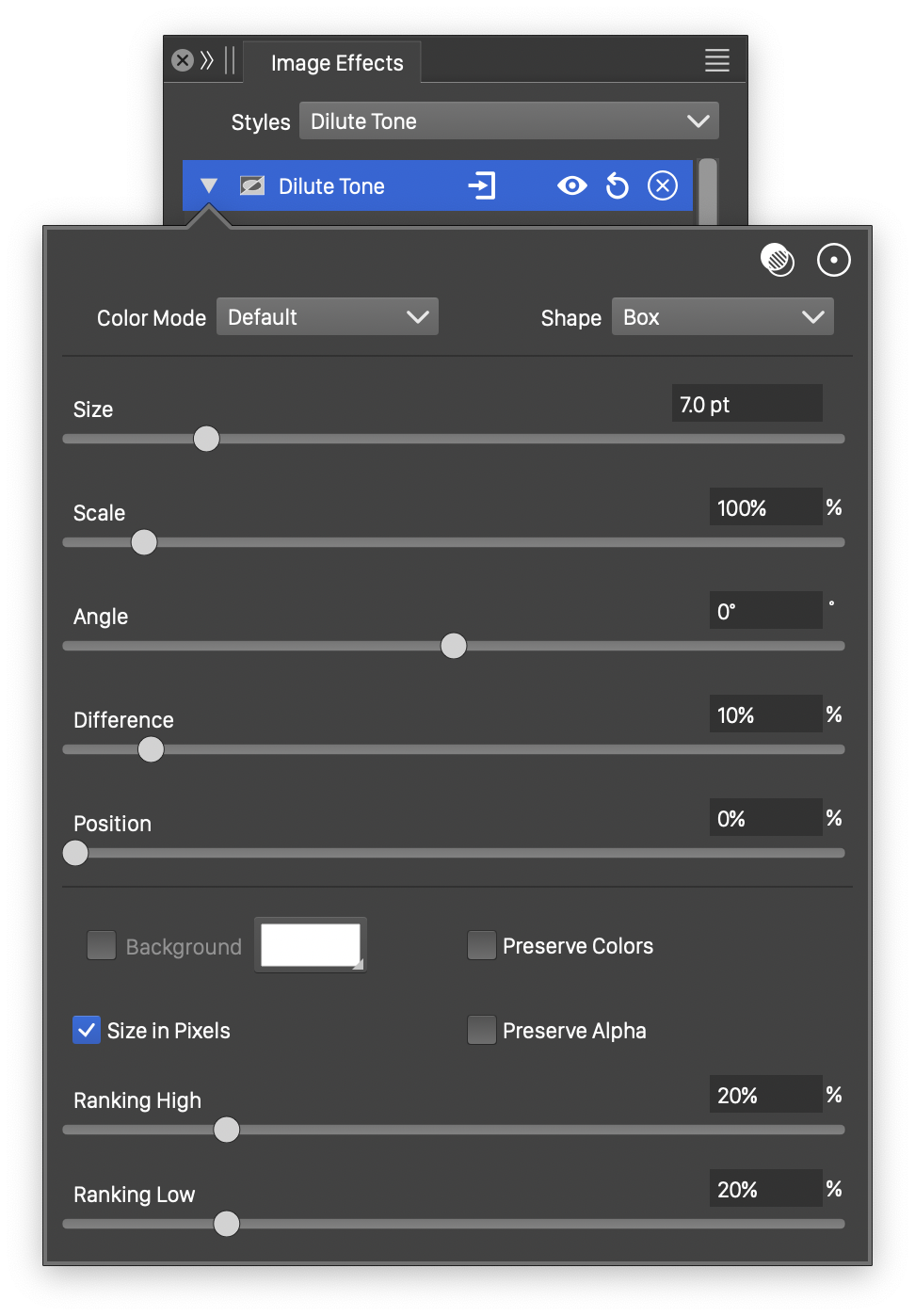This screenshot has height=1316, width=915.
Task: Collapse panel with double chevron icon
Action: tap(207, 60)
